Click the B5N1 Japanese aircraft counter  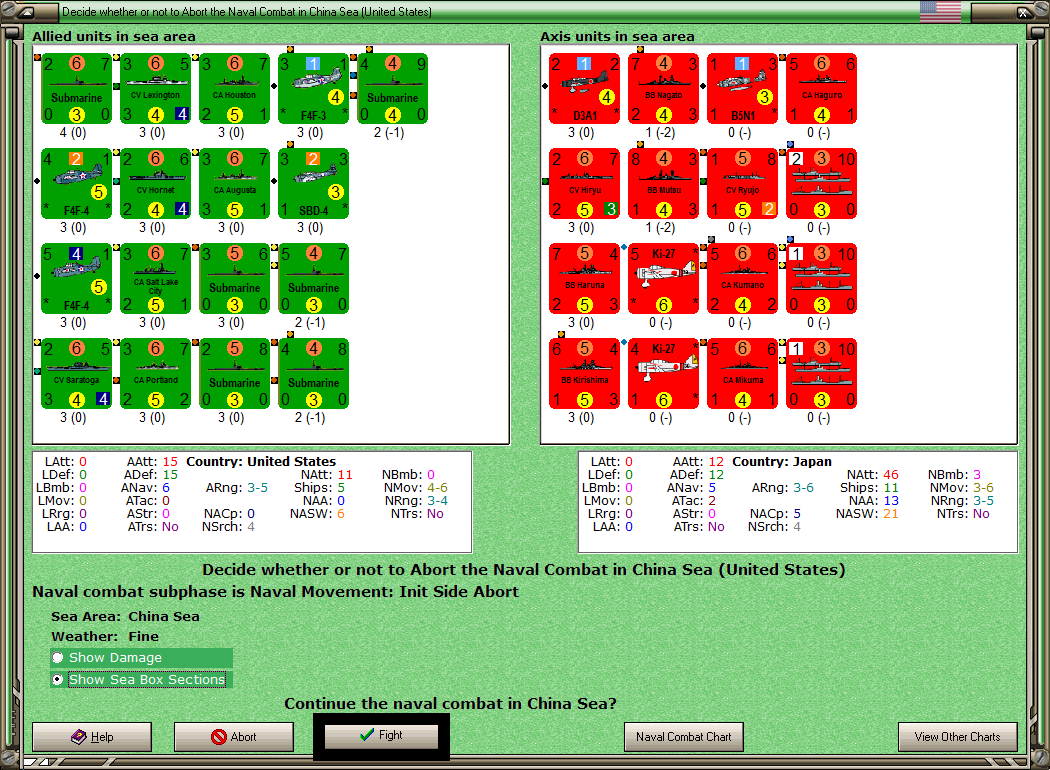pyautogui.click(x=743, y=88)
